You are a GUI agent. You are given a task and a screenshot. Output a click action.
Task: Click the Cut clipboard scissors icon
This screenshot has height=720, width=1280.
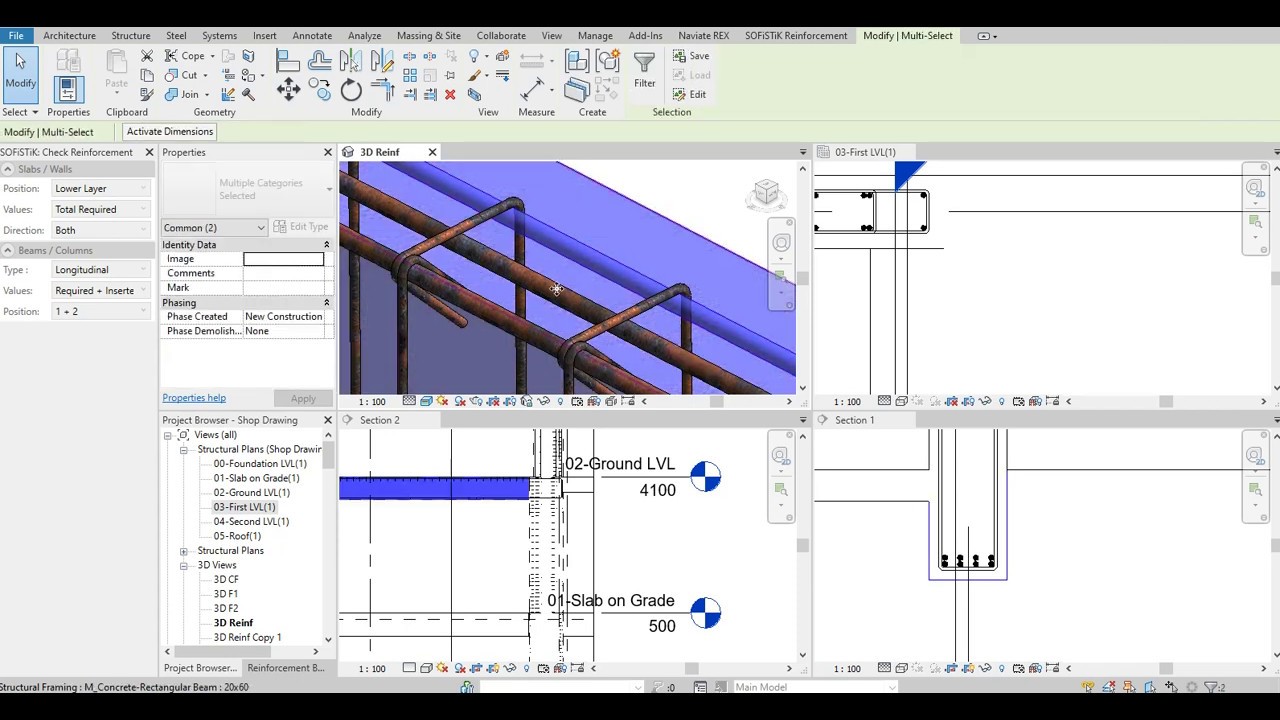coord(147,57)
